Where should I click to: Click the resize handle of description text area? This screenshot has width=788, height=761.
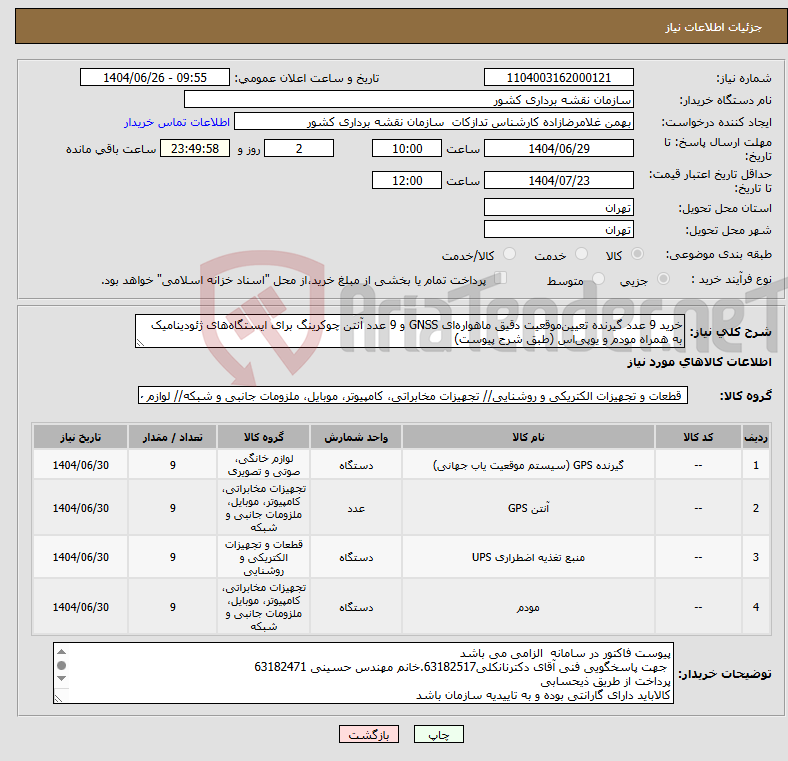click(x=140, y=343)
